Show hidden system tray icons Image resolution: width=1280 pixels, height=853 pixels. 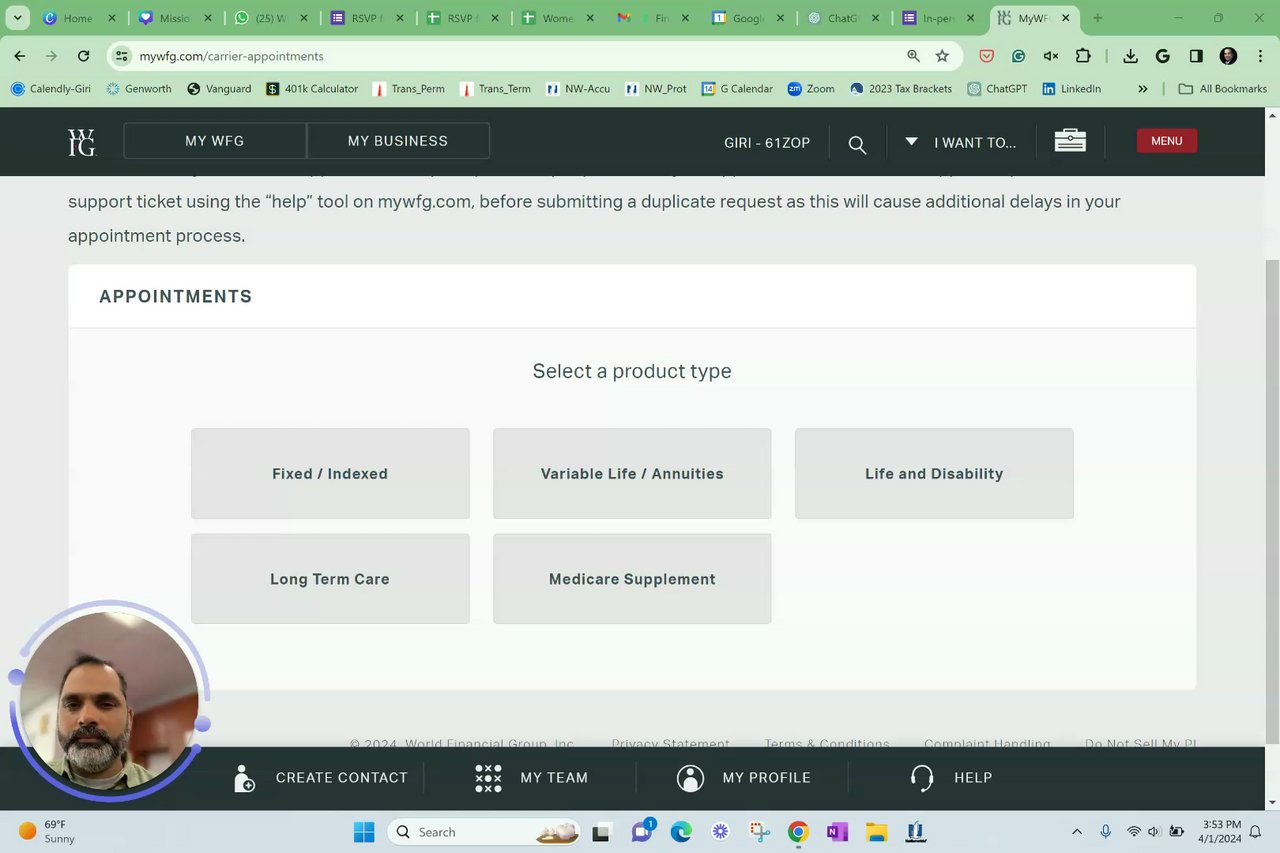pos(1077,831)
